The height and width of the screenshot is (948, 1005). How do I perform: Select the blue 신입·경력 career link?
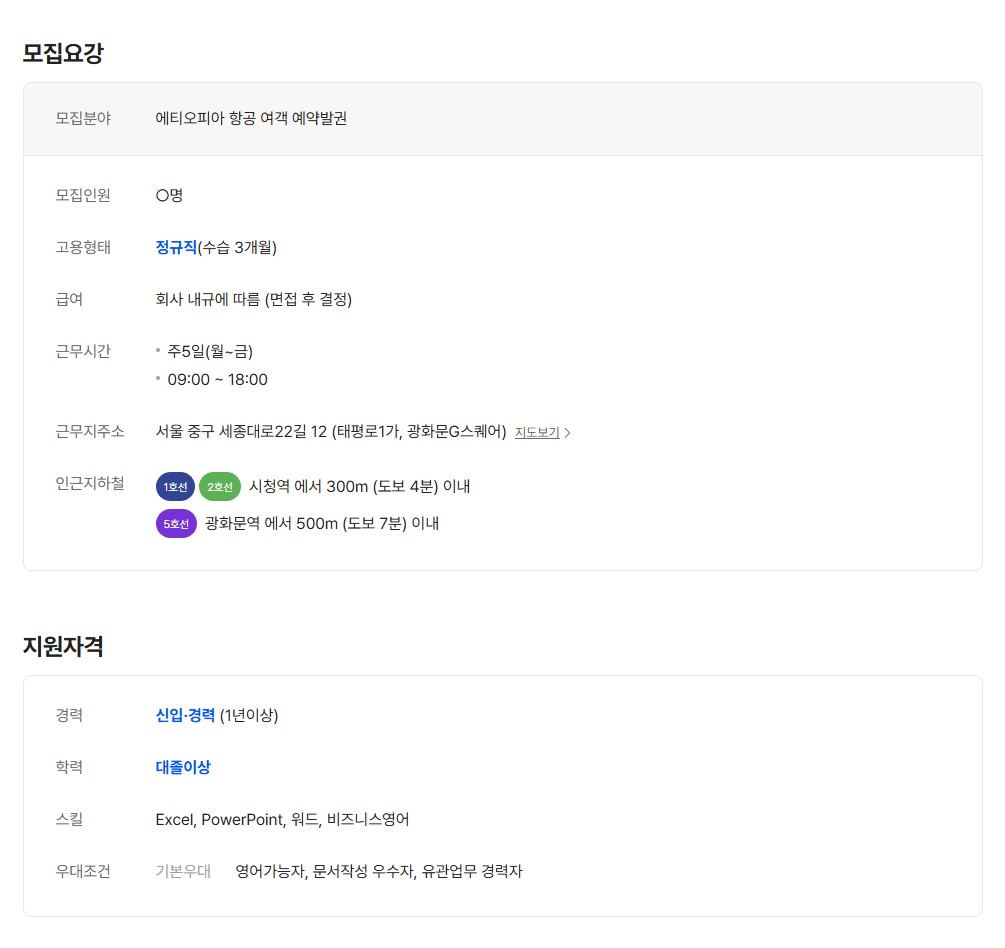click(x=185, y=715)
